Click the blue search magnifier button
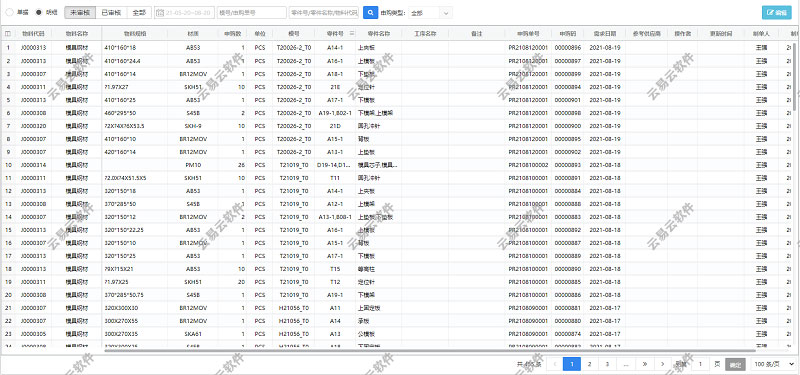 (370, 12)
